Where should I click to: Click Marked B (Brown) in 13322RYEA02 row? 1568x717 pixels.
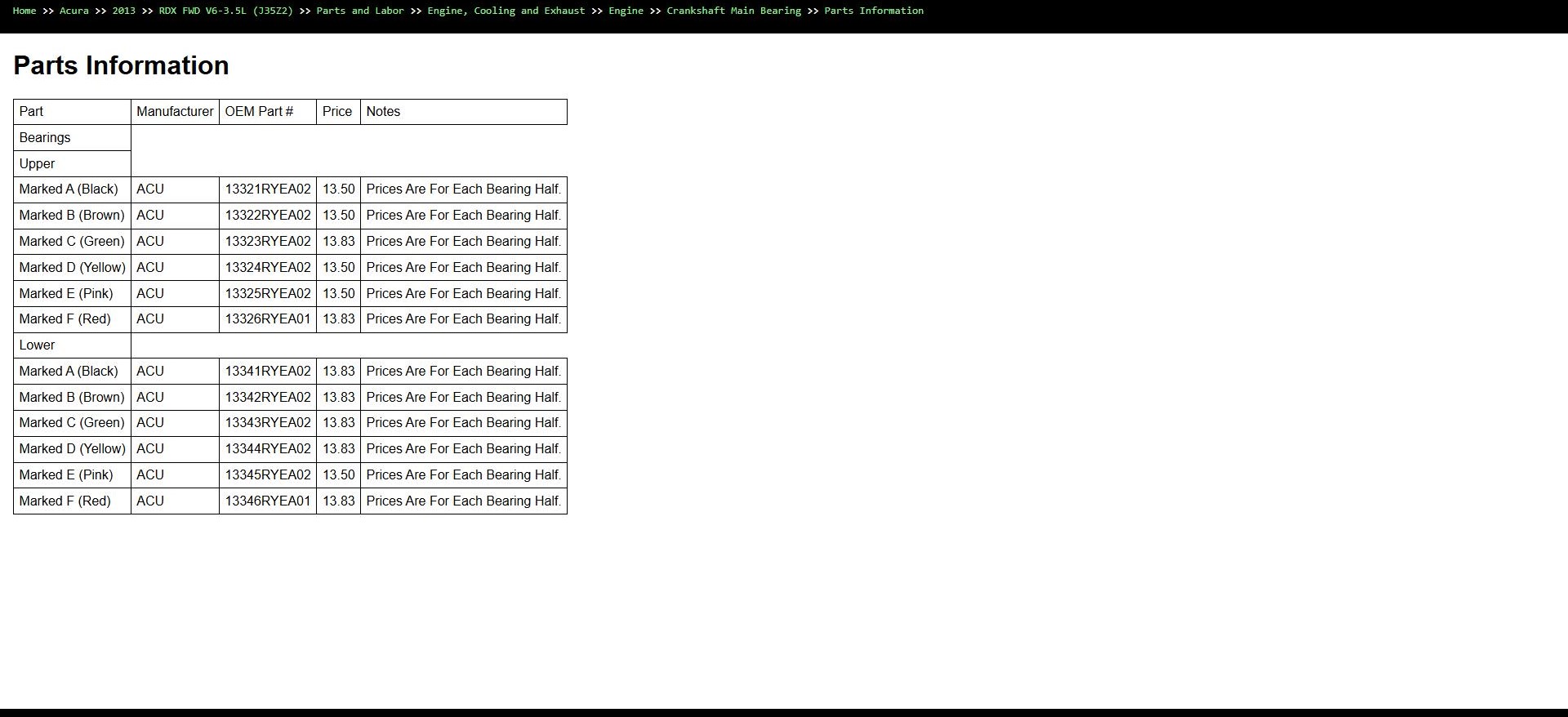tap(72, 216)
